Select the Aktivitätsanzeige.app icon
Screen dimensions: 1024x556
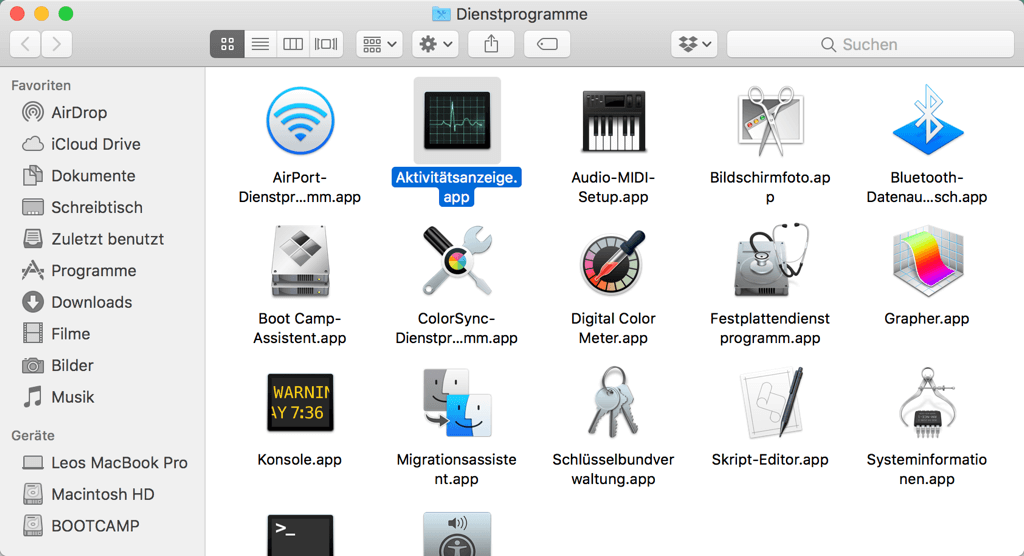pos(457,120)
